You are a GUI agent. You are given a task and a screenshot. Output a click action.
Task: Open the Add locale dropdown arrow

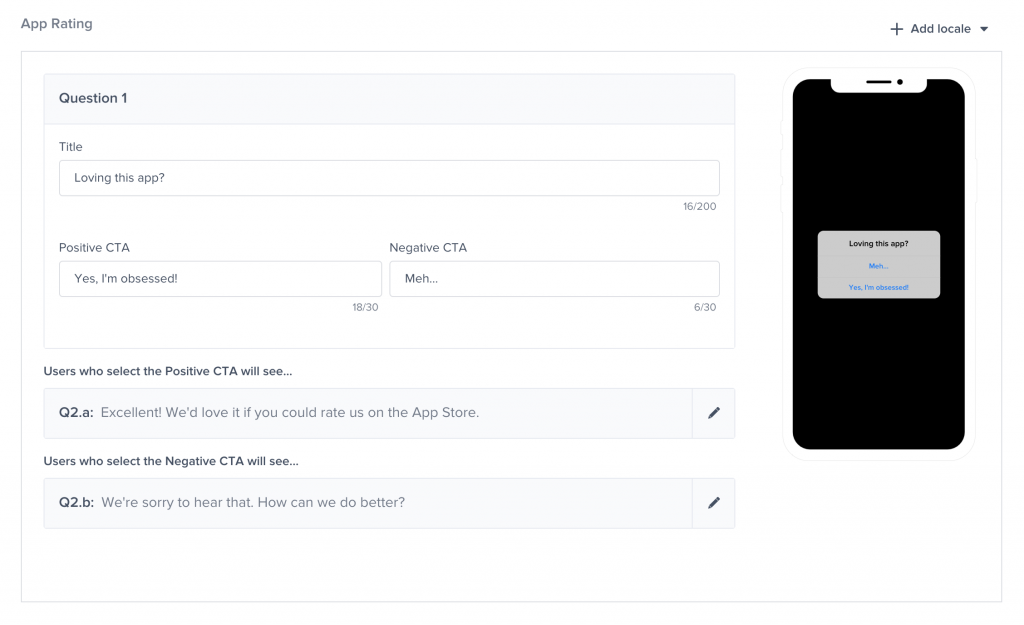pos(984,29)
